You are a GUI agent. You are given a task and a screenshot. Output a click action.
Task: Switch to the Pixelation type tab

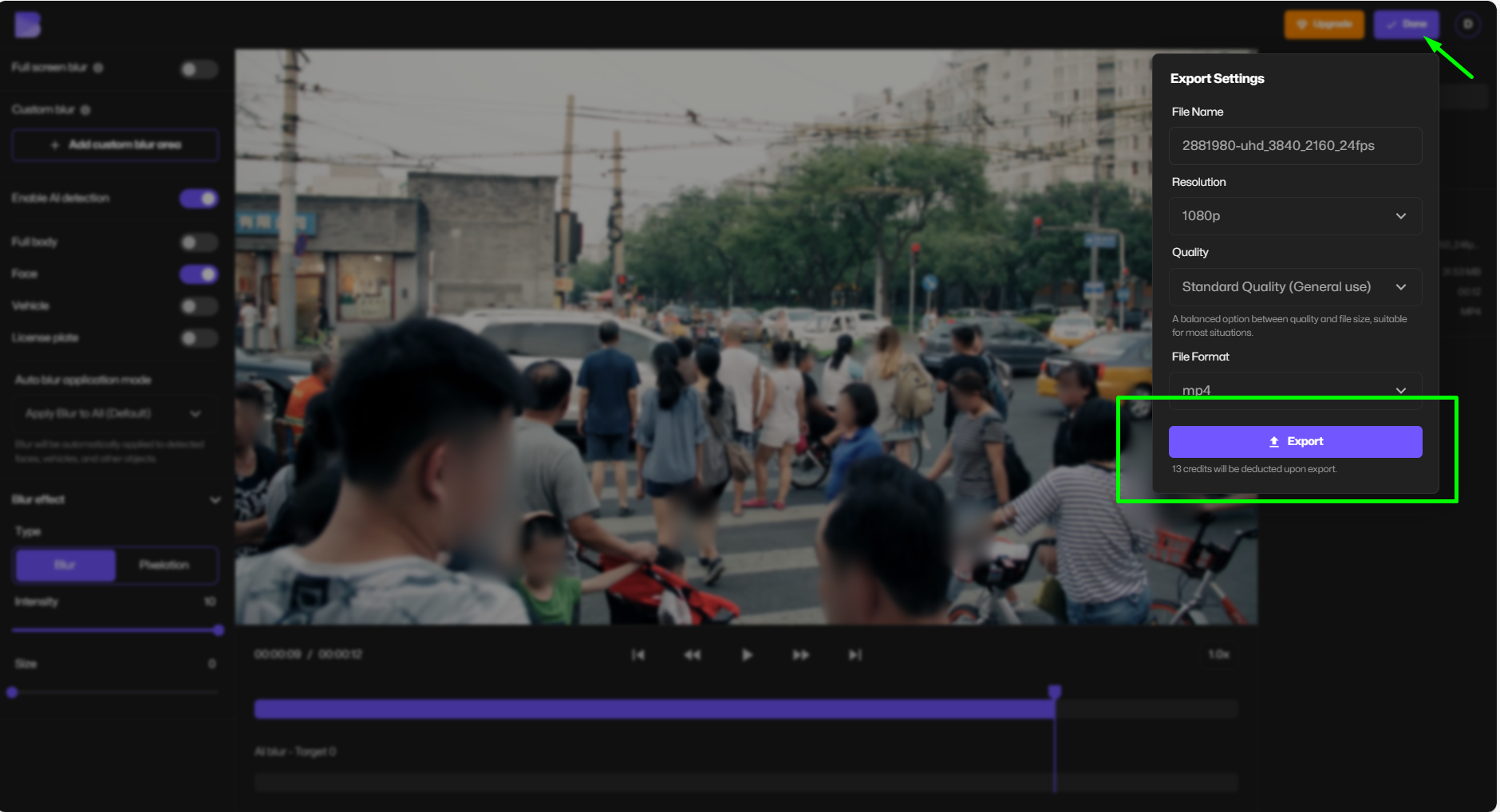coord(166,565)
